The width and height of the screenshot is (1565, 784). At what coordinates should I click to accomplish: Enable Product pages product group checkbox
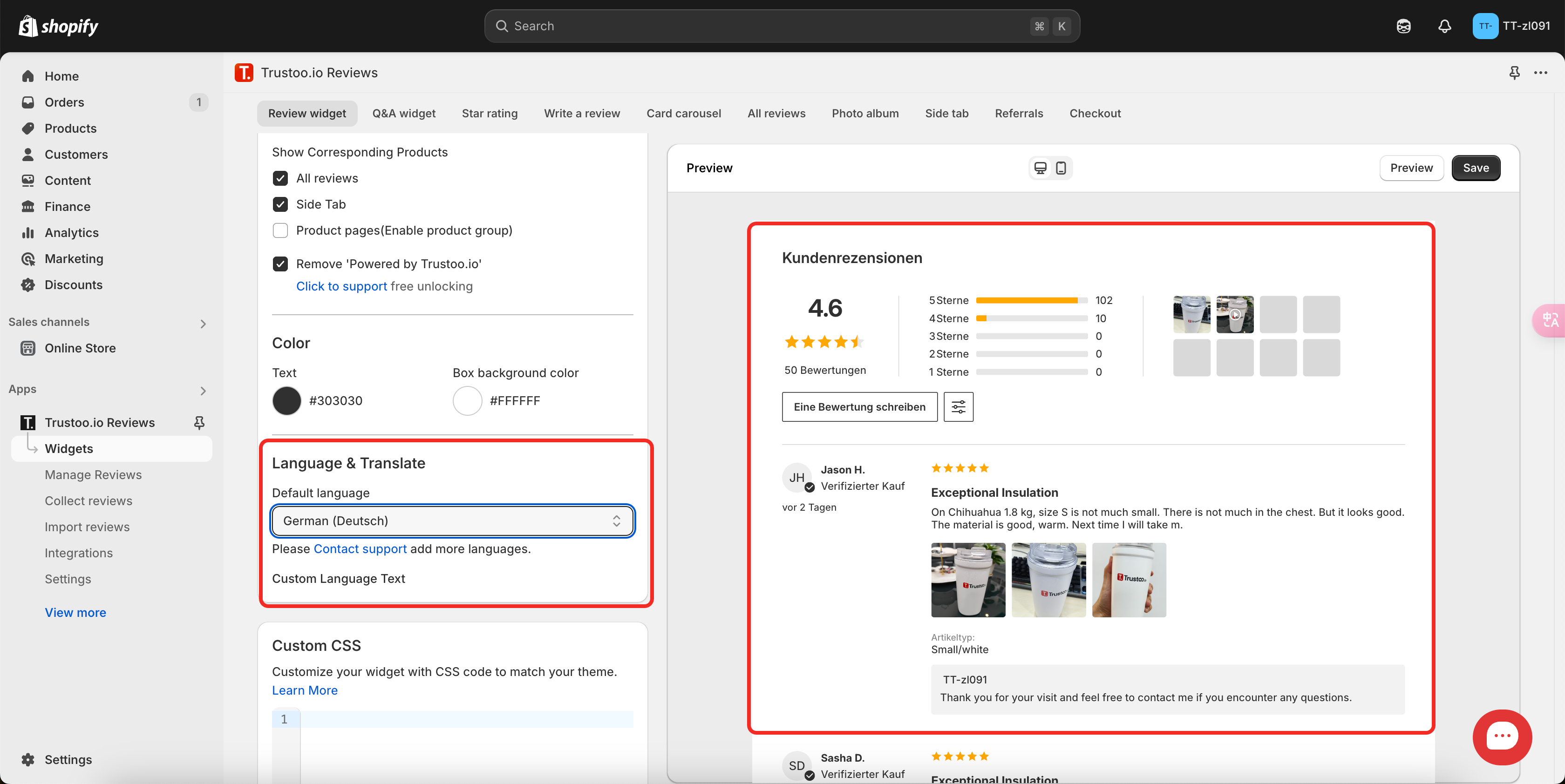coord(280,231)
